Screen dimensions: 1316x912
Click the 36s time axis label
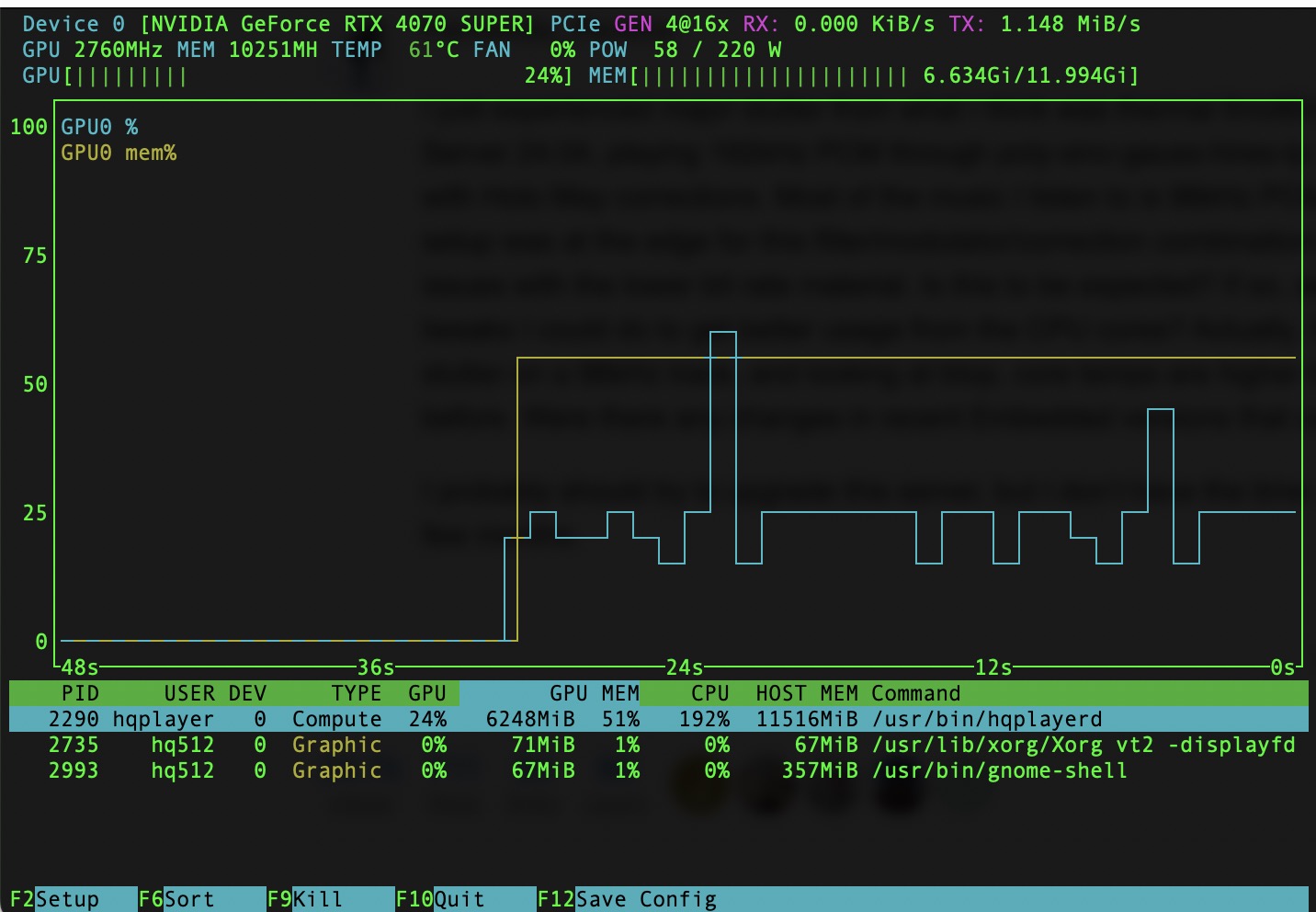[376, 667]
